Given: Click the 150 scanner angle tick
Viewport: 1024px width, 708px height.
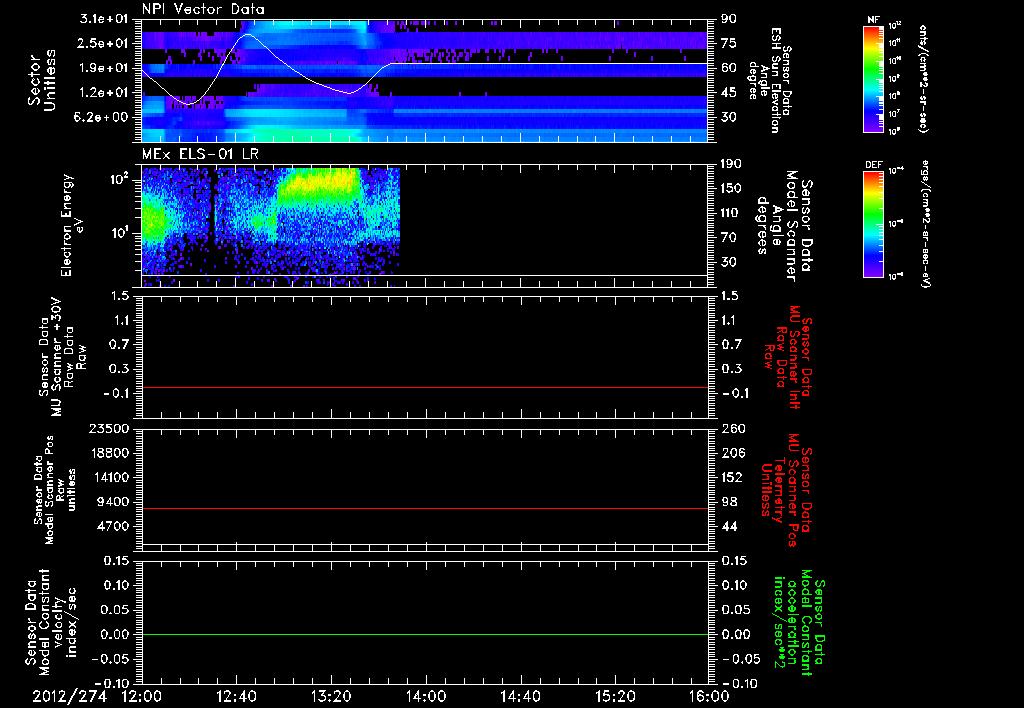Looking at the screenshot, I should pyautogui.click(x=732, y=188).
